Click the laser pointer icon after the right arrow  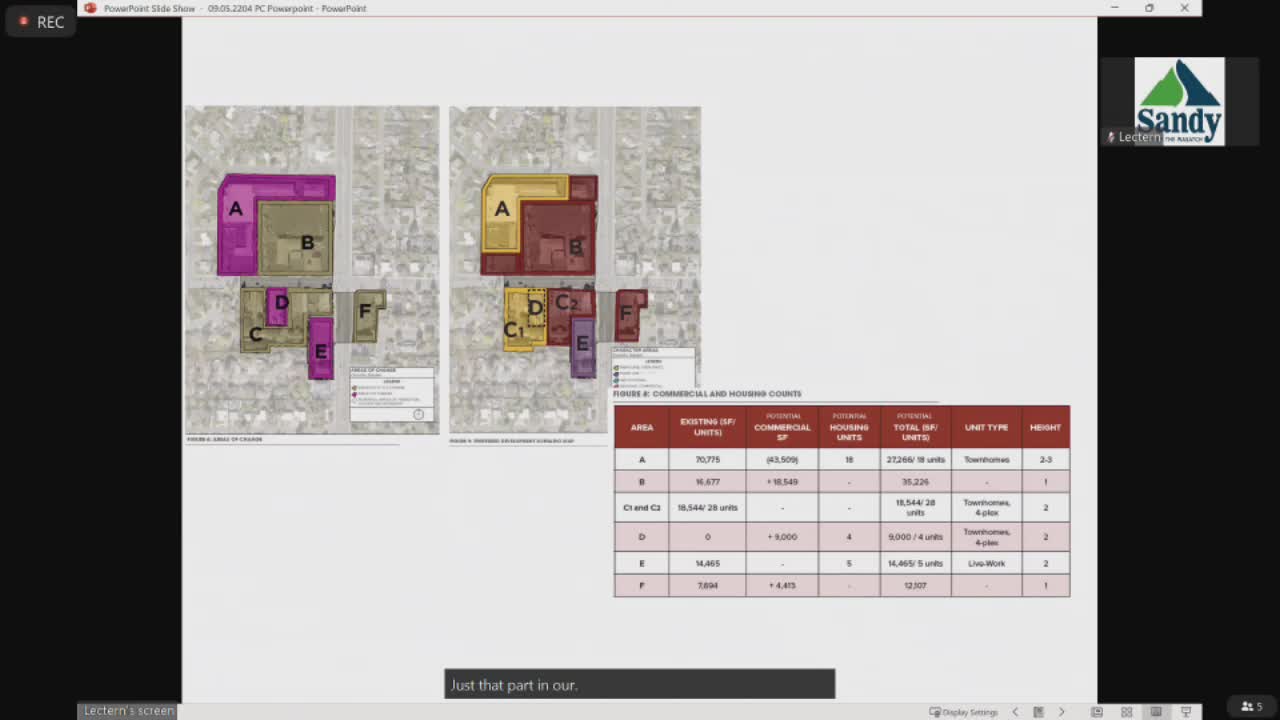pos(1097,711)
